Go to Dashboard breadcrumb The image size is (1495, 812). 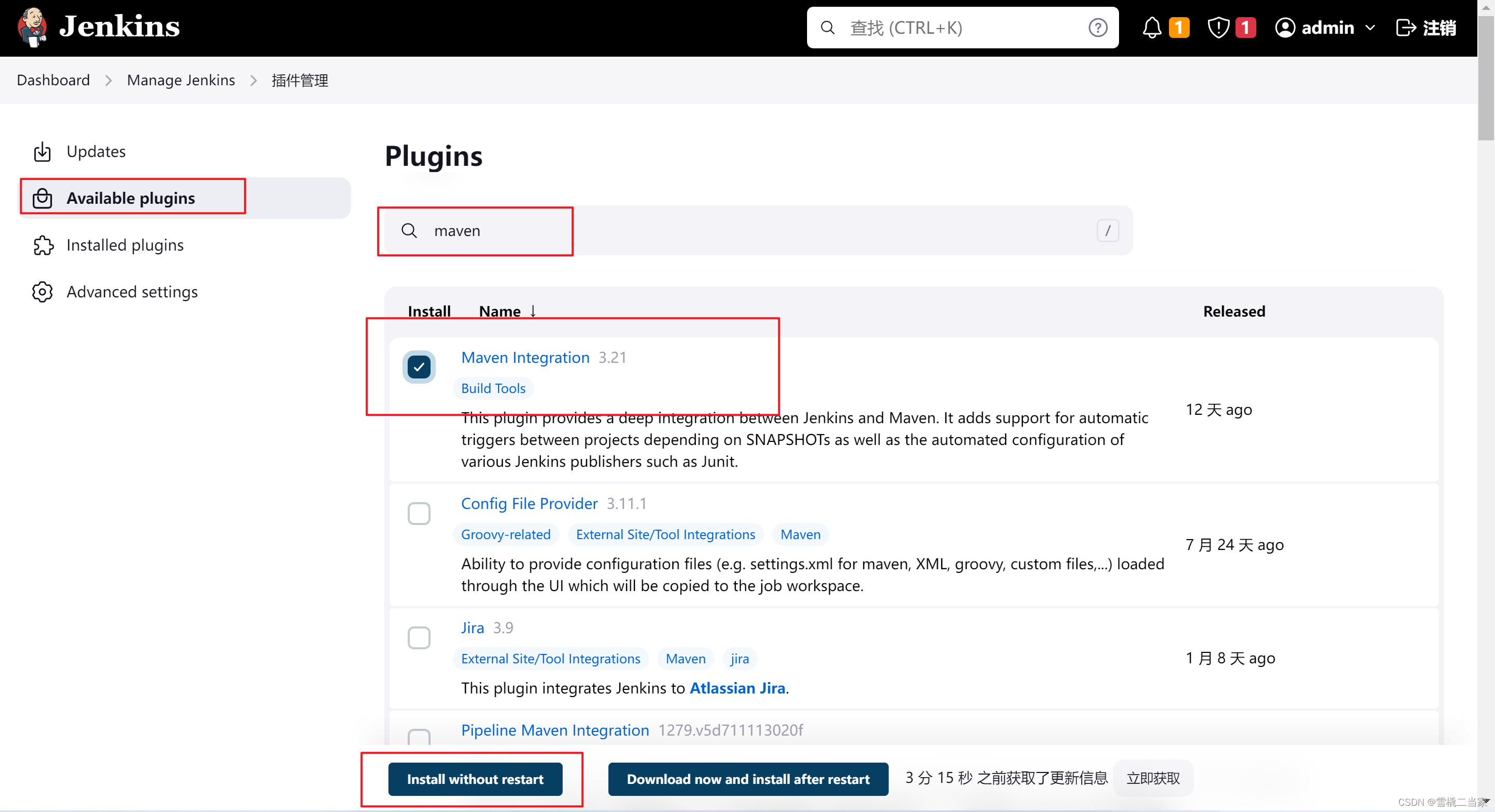coord(54,80)
